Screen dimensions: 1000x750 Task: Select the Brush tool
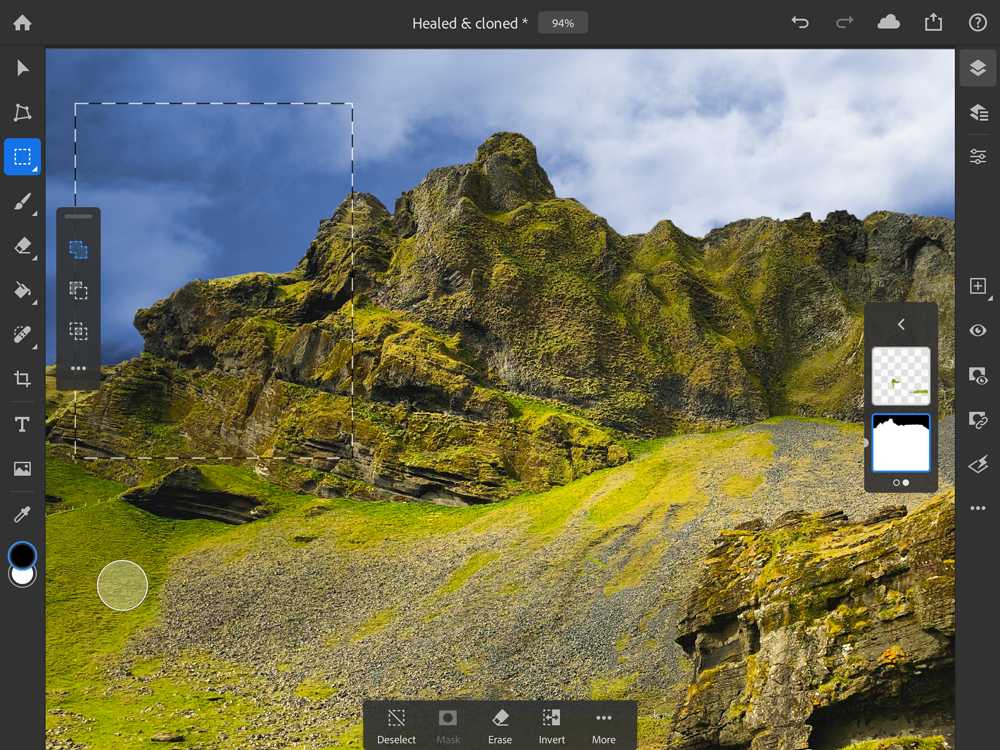[22, 203]
